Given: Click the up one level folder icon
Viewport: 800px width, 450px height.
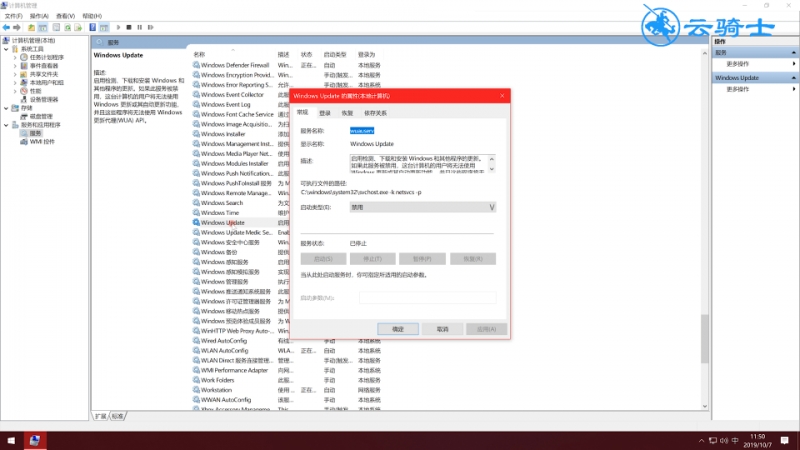Looking at the screenshot, I should [32, 28].
